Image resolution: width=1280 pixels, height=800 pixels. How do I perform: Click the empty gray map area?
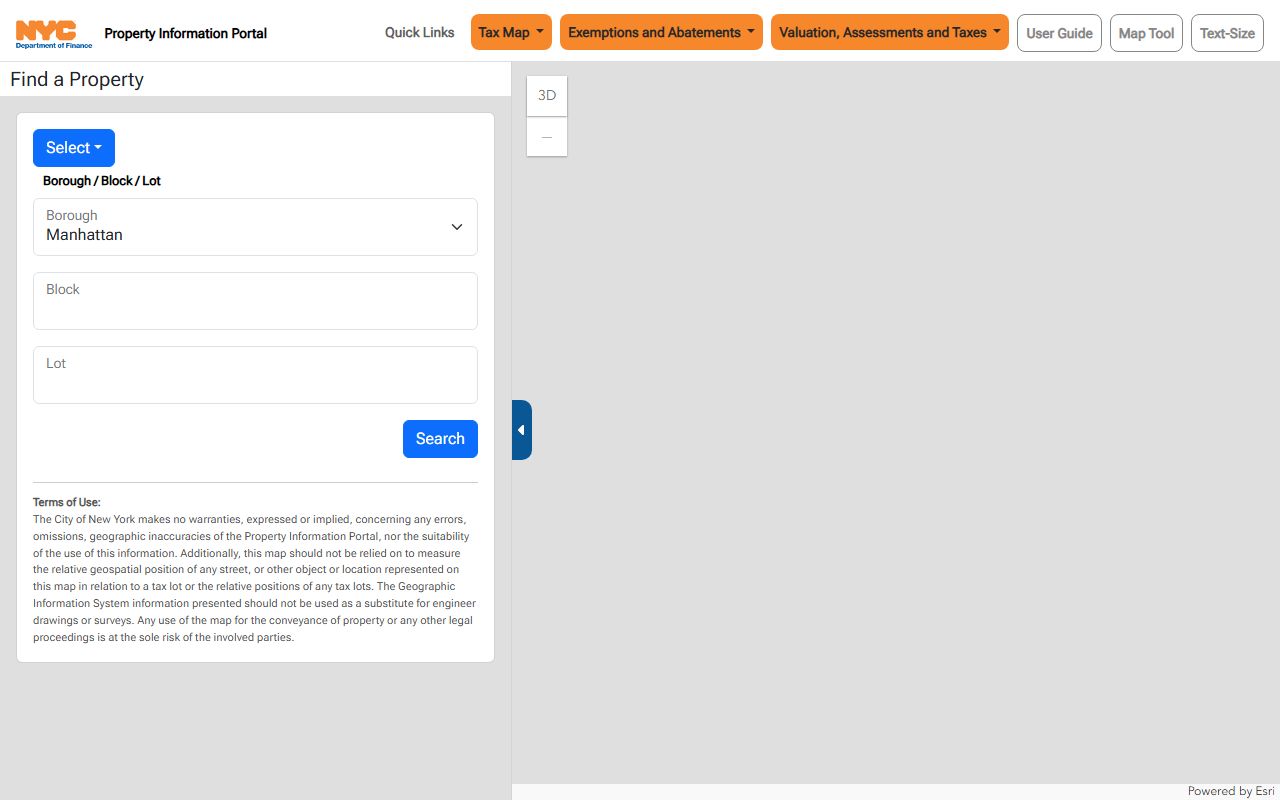(900, 450)
